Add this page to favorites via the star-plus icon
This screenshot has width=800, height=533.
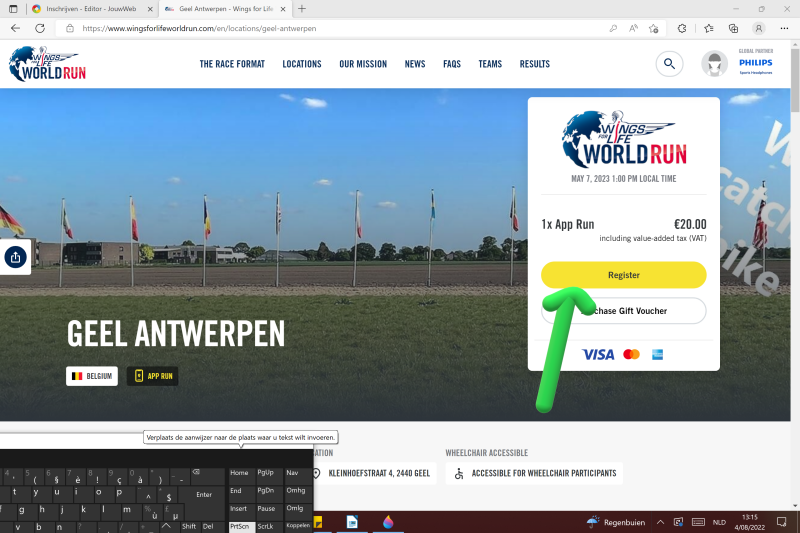pos(654,29)
